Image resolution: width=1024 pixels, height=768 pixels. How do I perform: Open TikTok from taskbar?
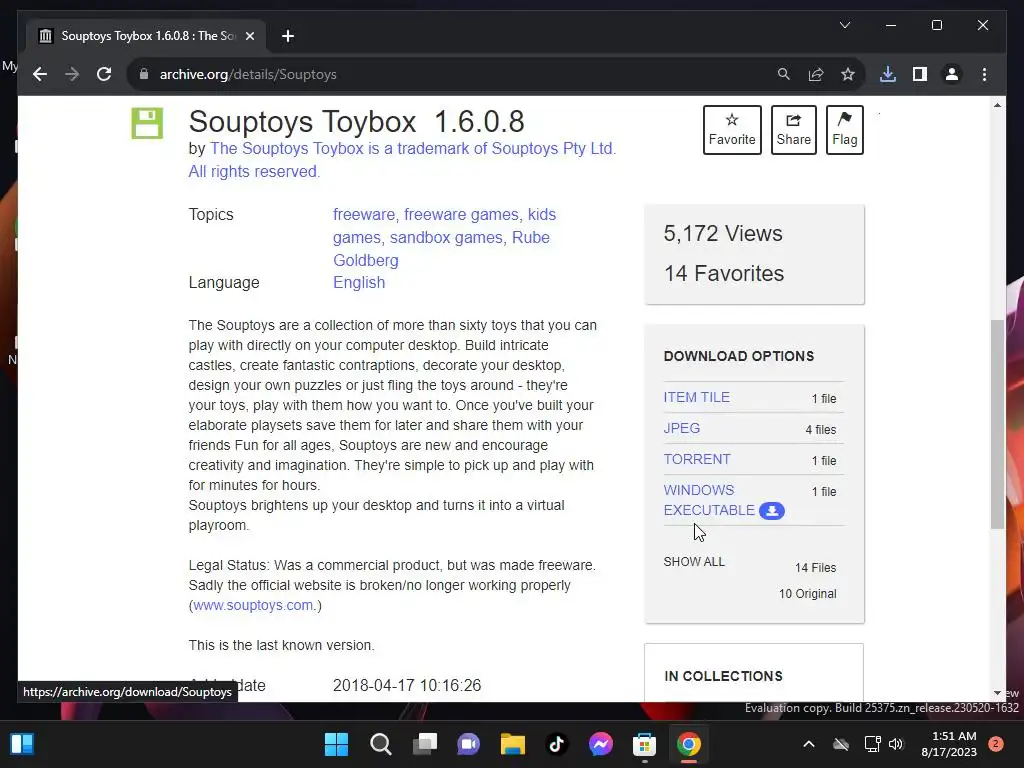[556, 744]
